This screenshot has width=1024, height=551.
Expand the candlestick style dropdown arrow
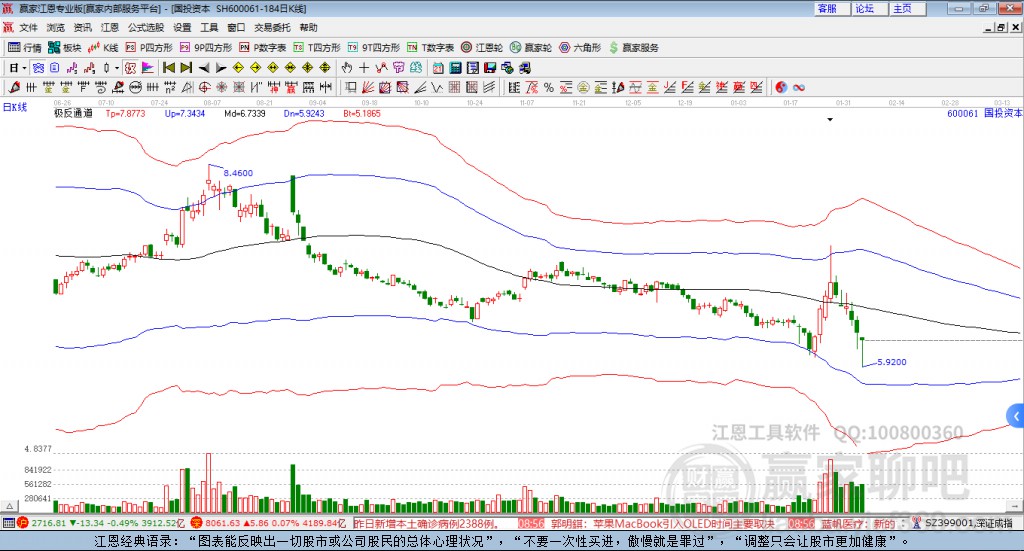[117, 67]
